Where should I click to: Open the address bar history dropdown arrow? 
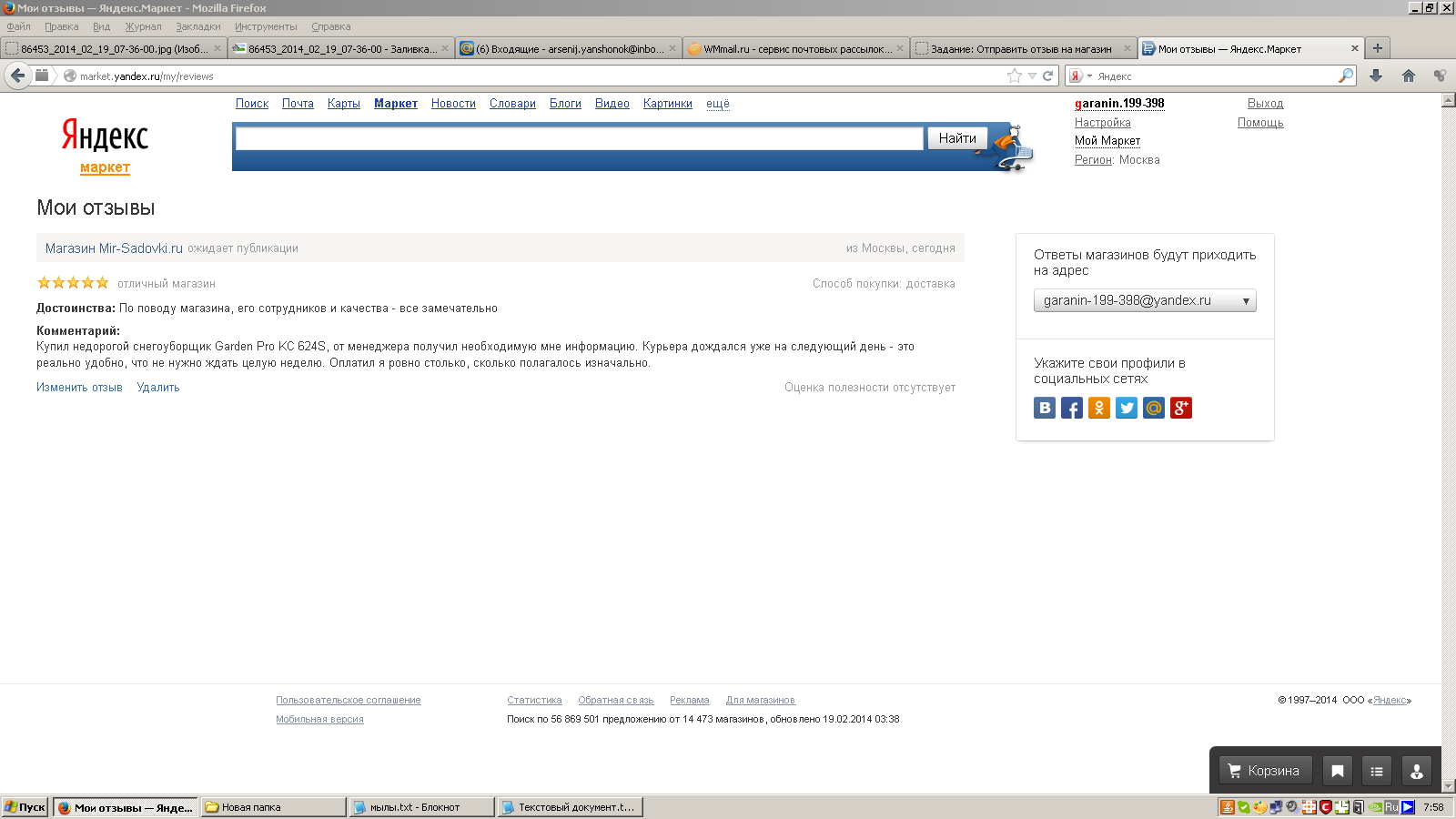tap(1032, 76)
